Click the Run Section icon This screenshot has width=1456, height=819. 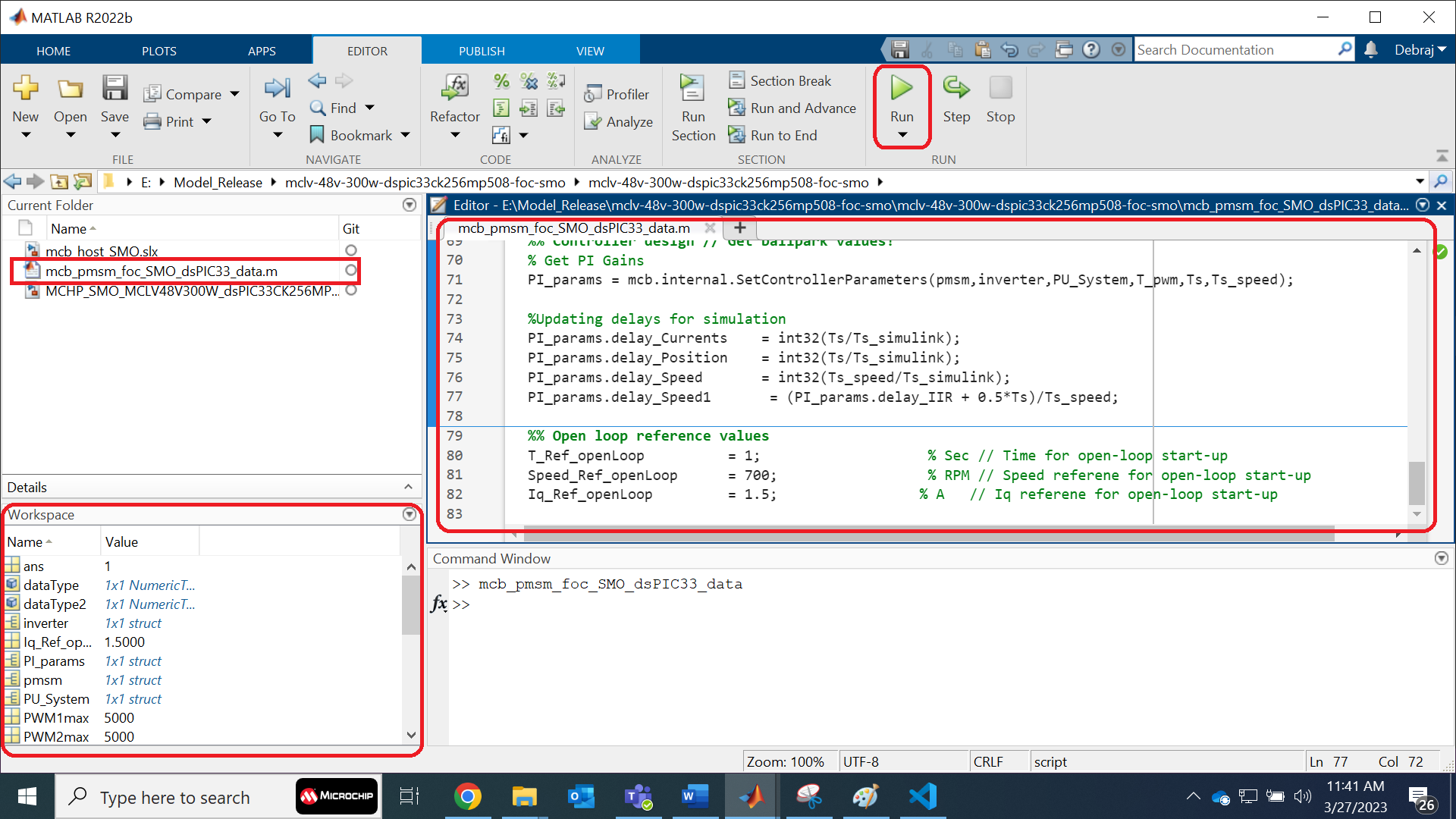click(x=692, y=89)
